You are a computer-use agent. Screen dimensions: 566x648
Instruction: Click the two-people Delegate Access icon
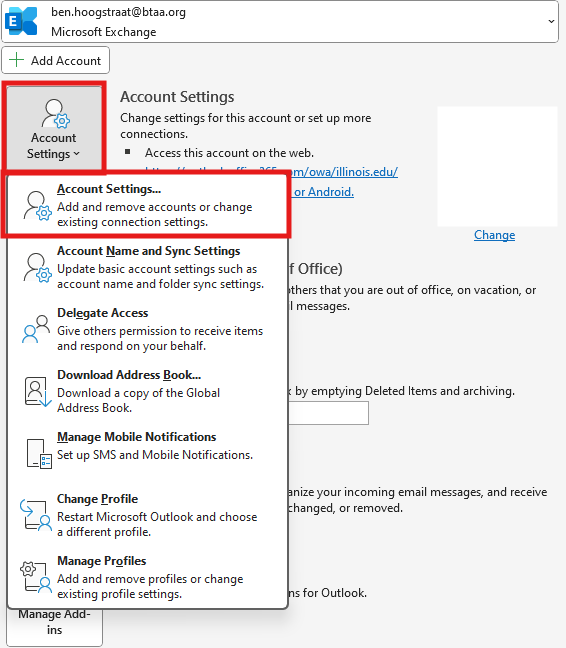click(36, 329)
